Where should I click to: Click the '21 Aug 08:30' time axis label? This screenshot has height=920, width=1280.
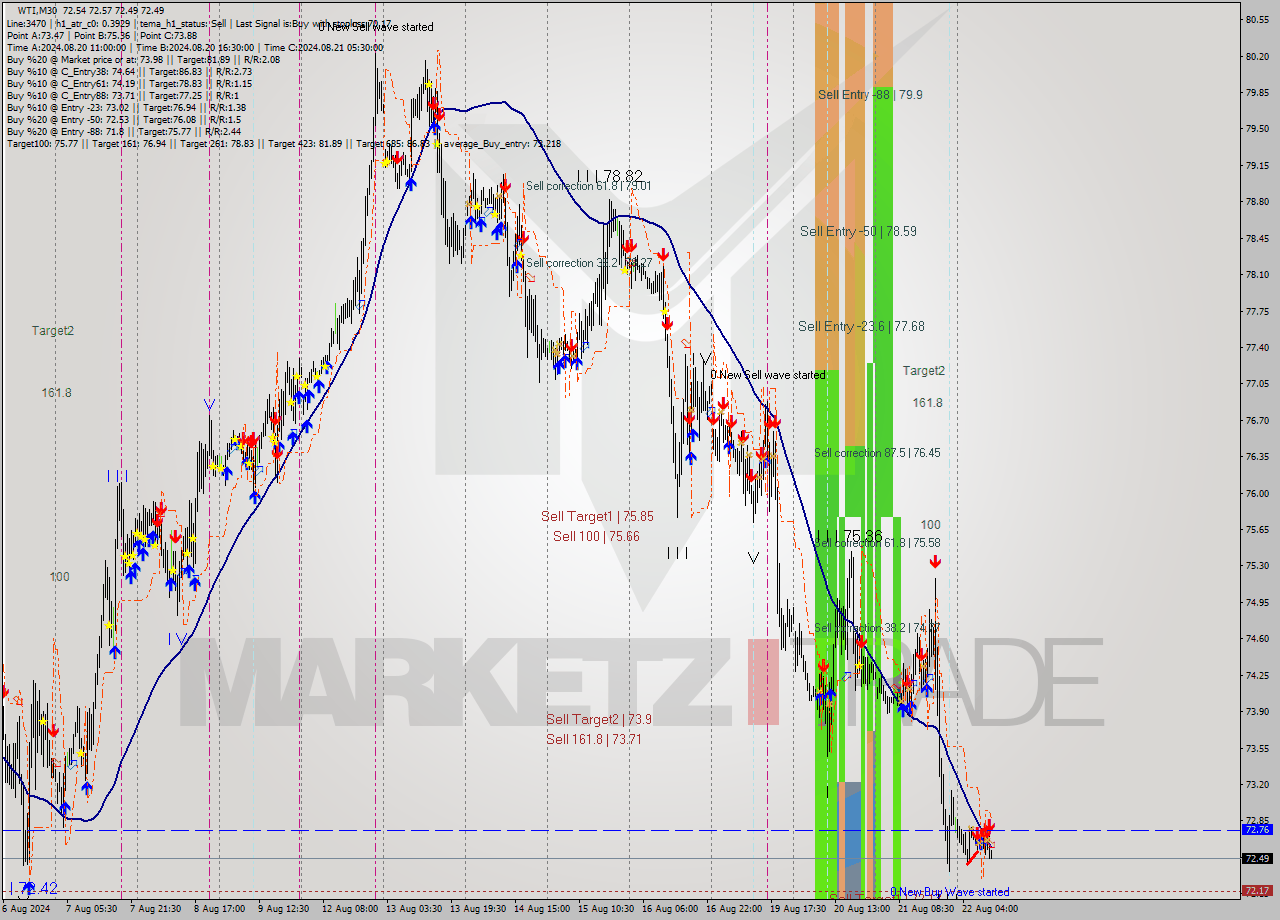click(926, 909)
